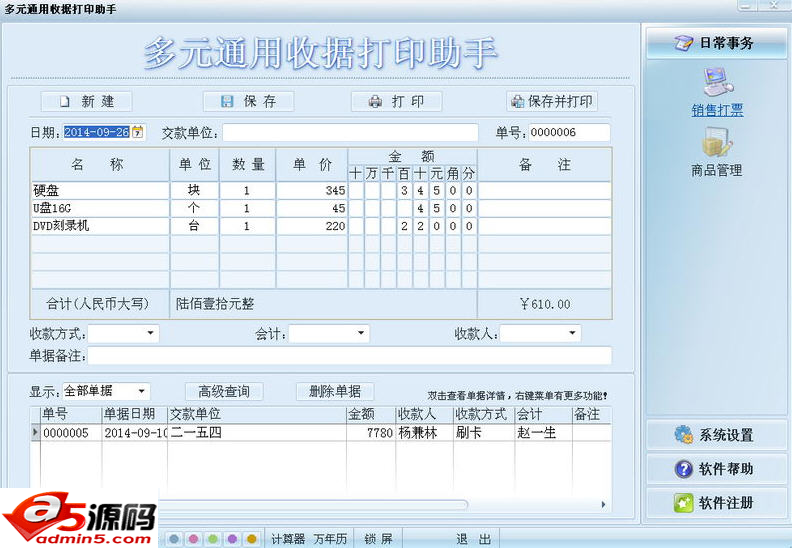
Task: Click the 高级查询 button
Action: click(224, 391)
